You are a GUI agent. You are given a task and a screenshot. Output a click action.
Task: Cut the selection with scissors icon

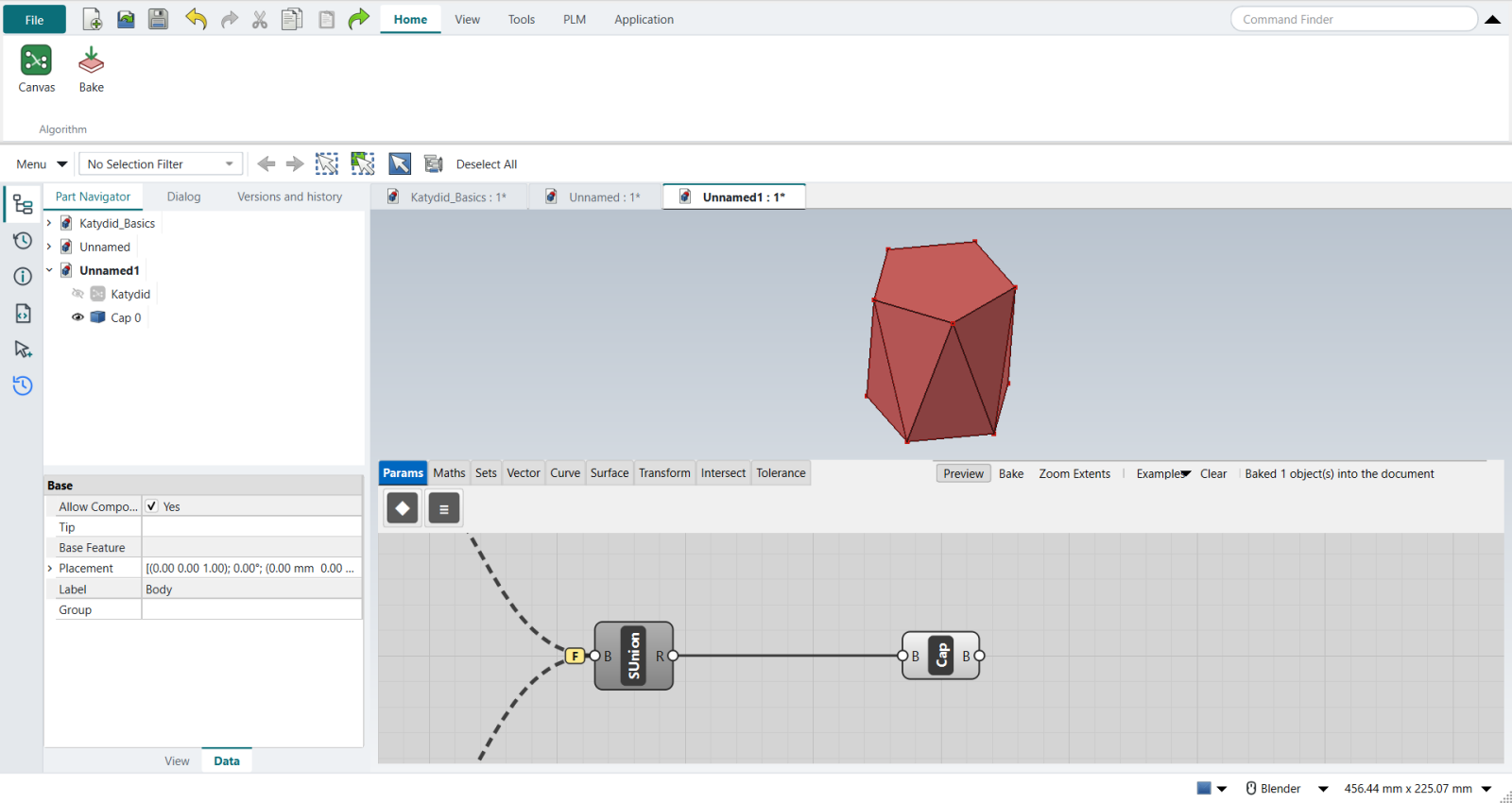point(260,19)
